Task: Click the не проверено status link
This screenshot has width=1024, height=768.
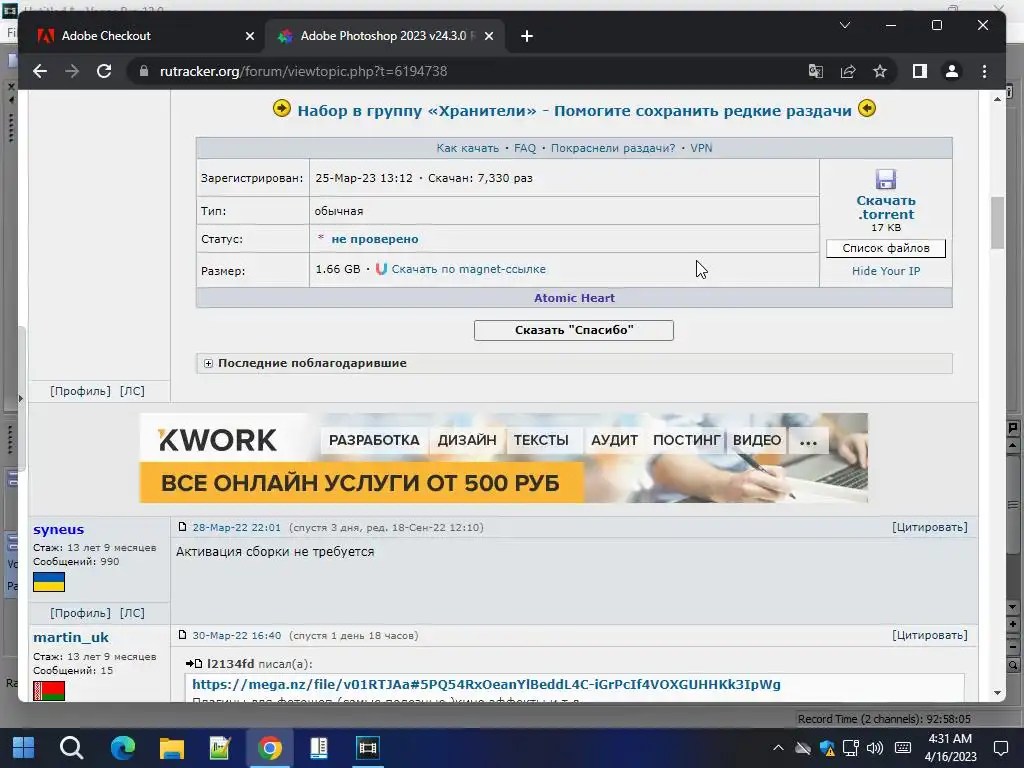Action: click(x=375, y=239)
